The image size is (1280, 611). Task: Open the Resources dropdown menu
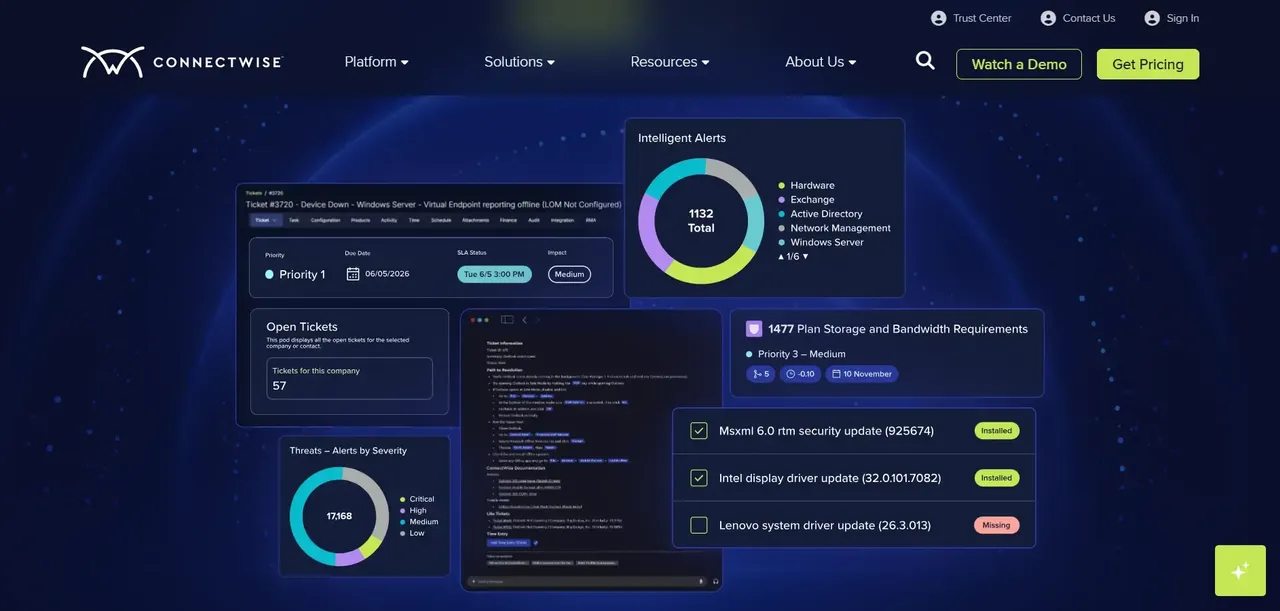click(x=670, y=62)
